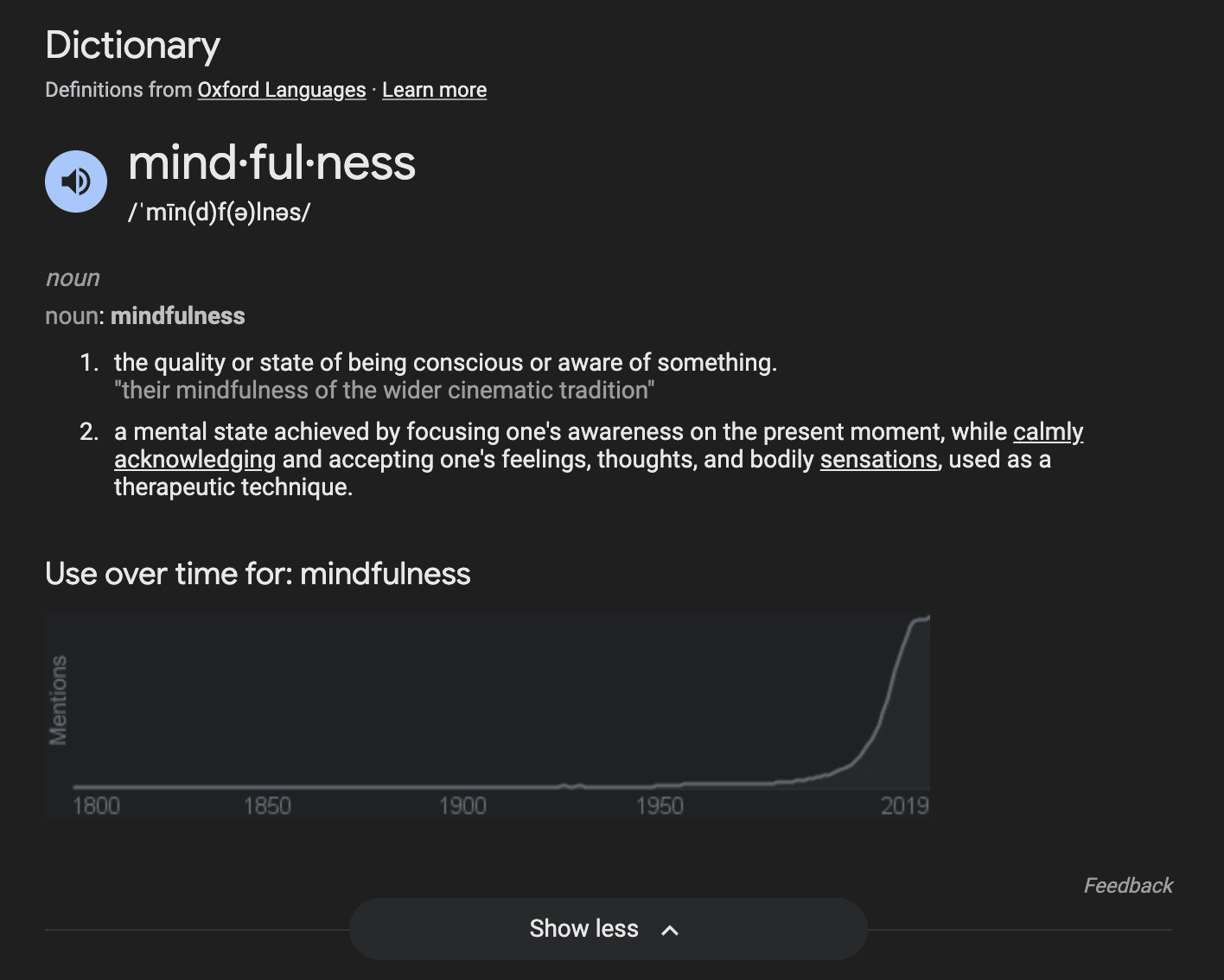Follow the 'calmly' word link

click(1048, 432)
